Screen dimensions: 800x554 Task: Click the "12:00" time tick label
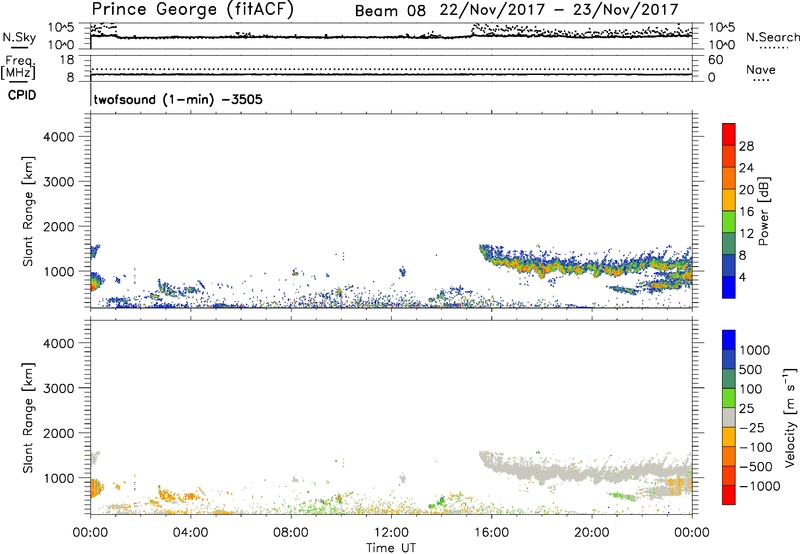[391, 533]
